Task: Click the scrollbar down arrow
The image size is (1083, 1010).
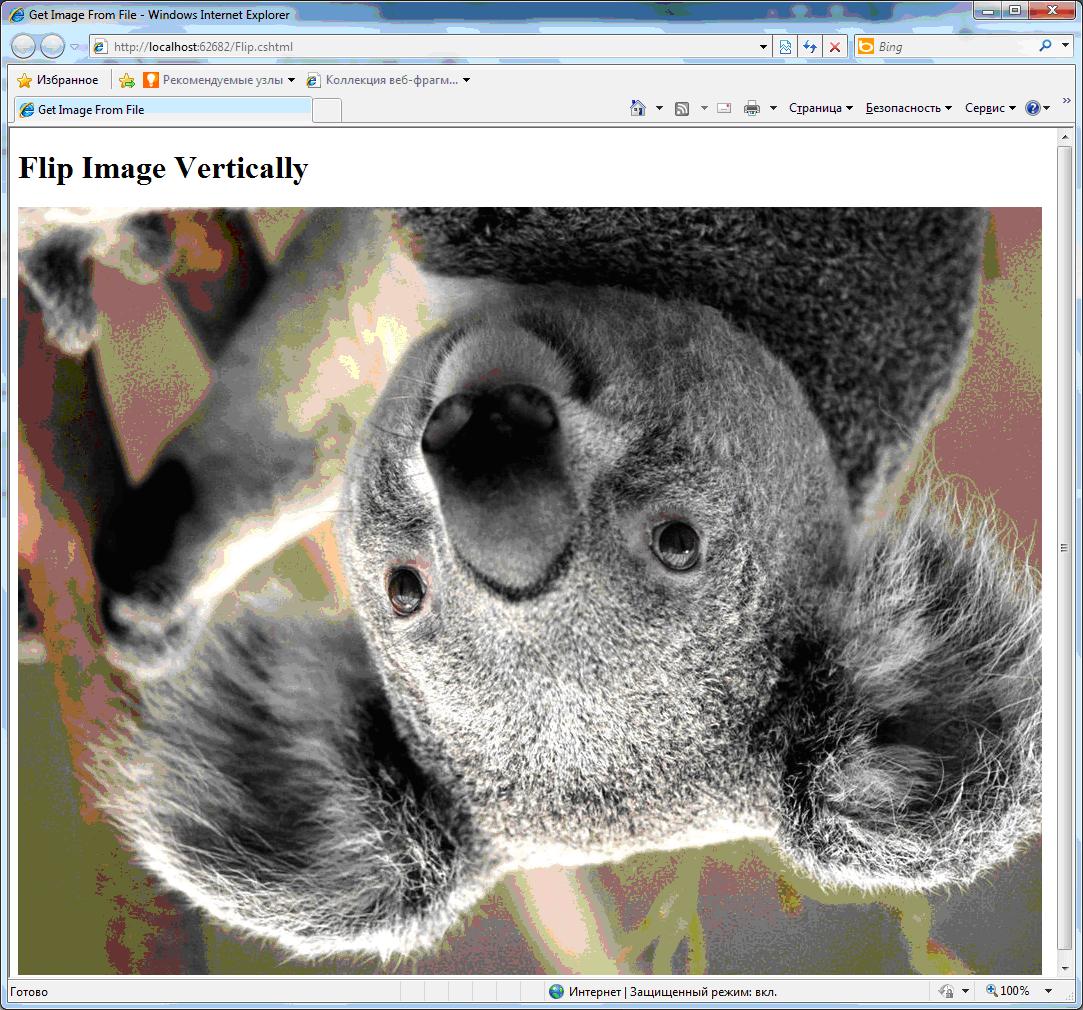Action: pyautogui.click(x=1064, y=968)
